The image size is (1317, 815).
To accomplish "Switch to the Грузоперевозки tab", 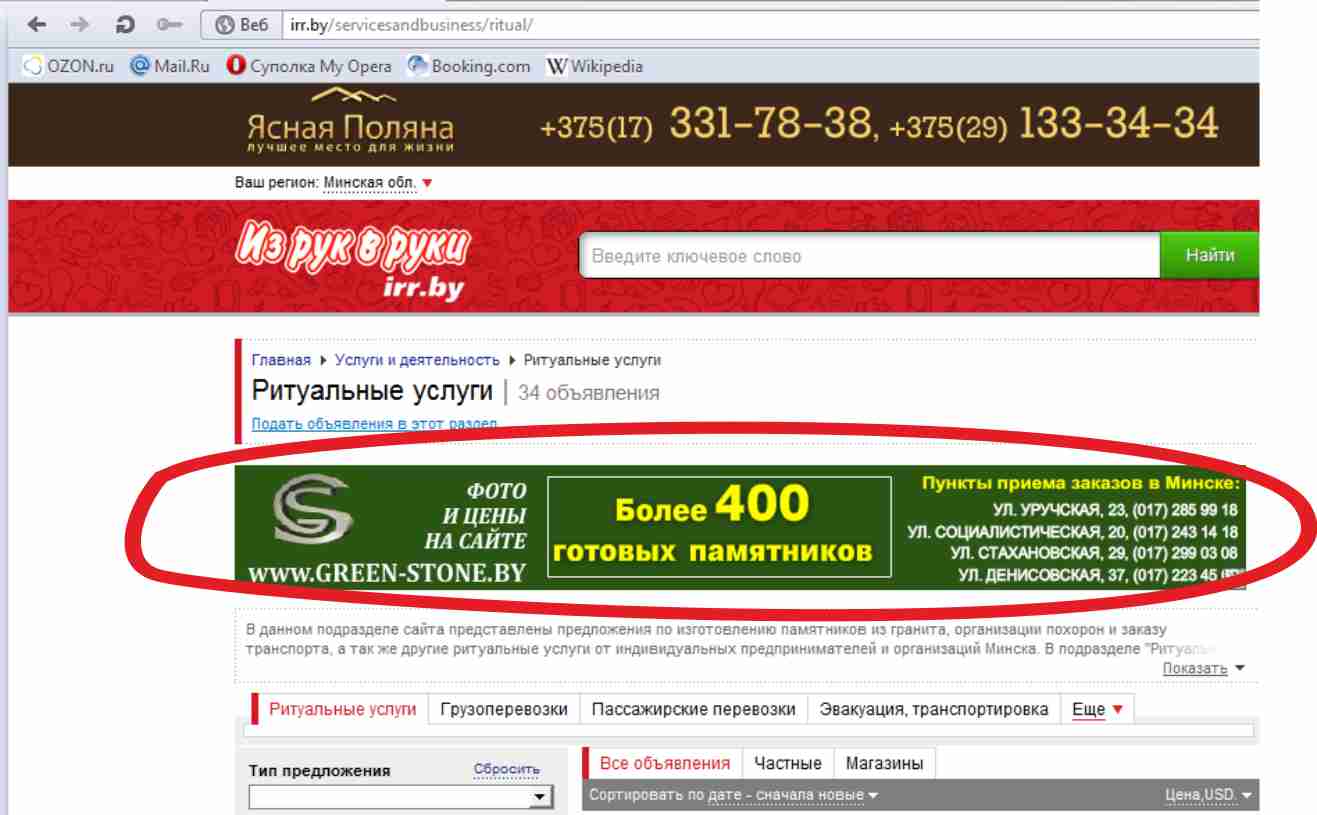I will tap(504, 710).
